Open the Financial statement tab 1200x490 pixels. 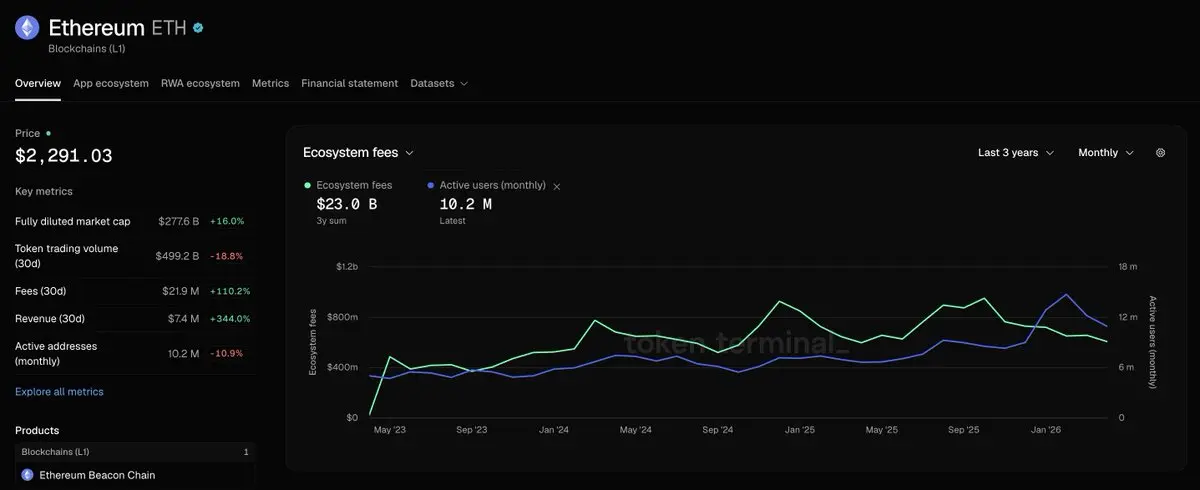tap(349, 83)
